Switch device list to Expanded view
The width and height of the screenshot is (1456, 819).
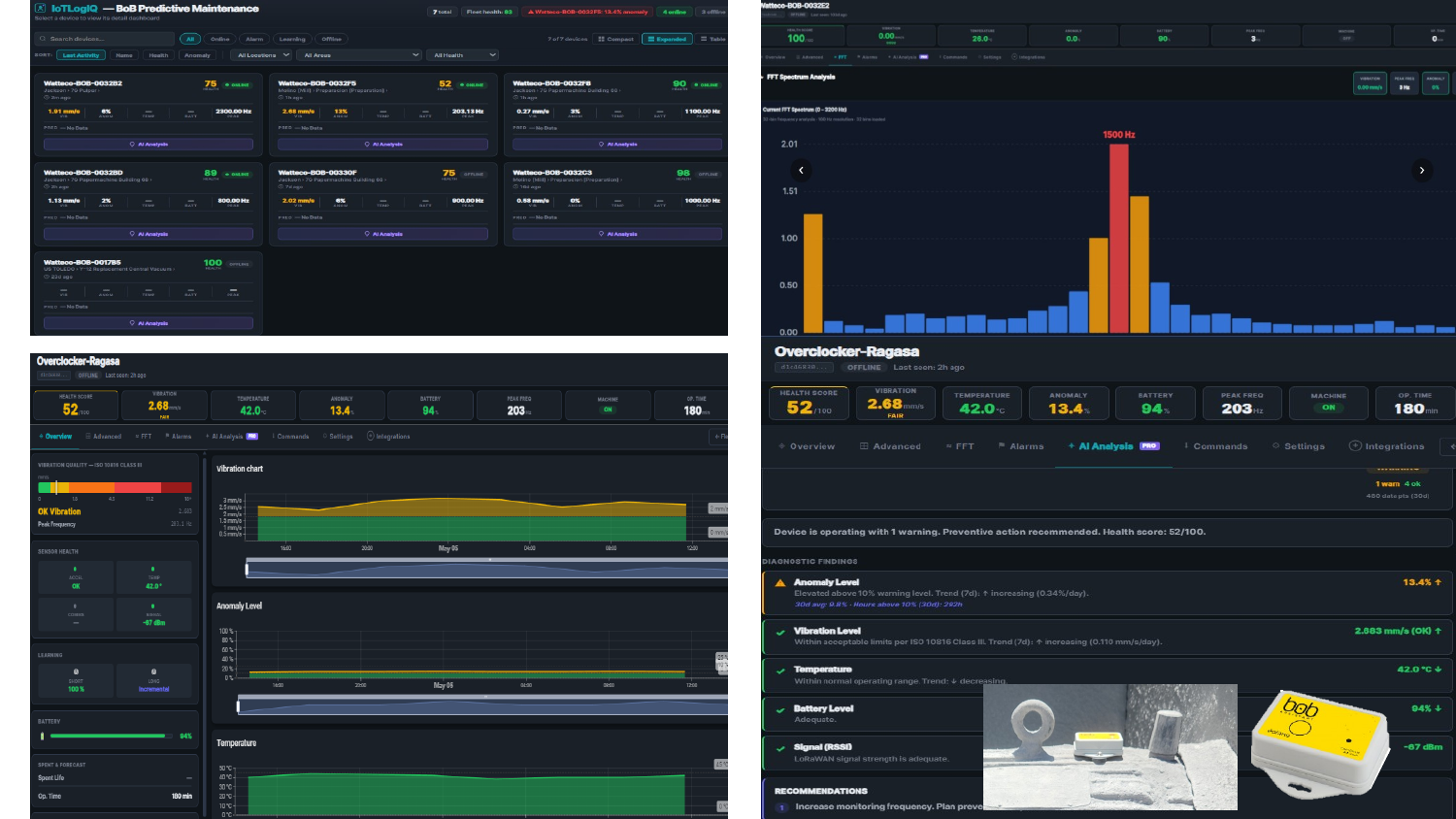pos(667,39)
